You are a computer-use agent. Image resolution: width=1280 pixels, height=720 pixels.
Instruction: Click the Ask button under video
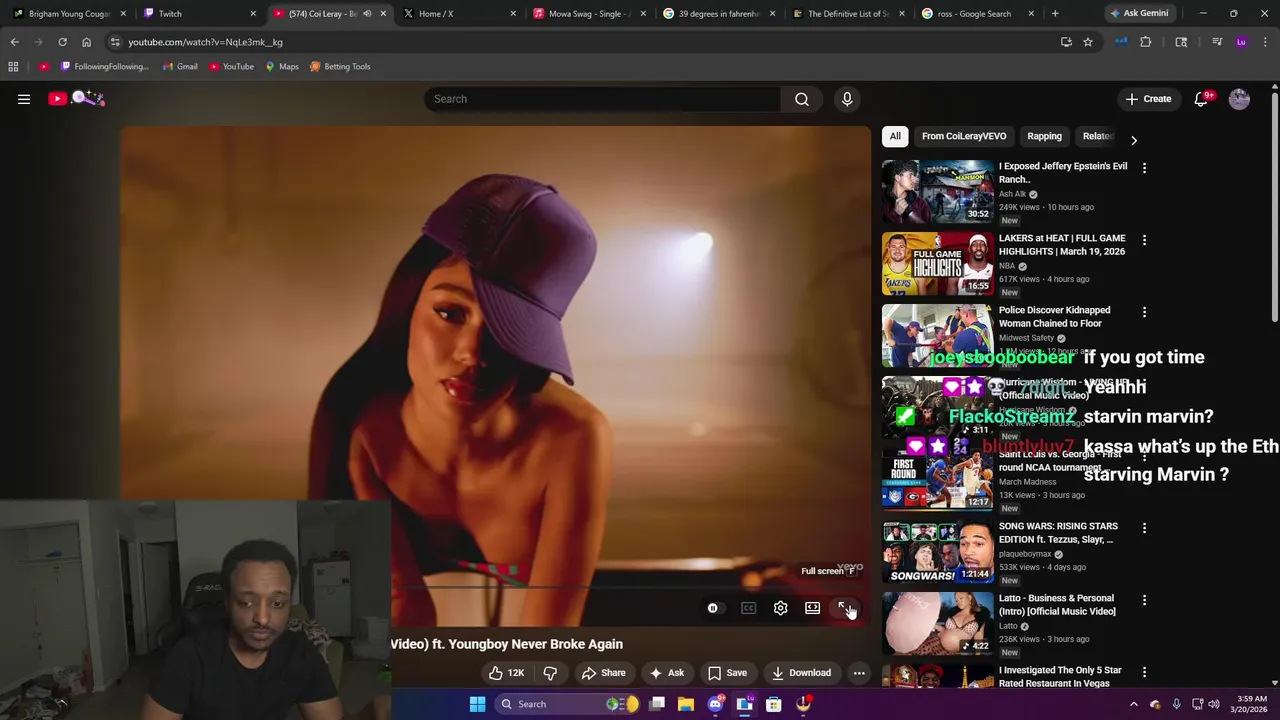coord(666,673)
